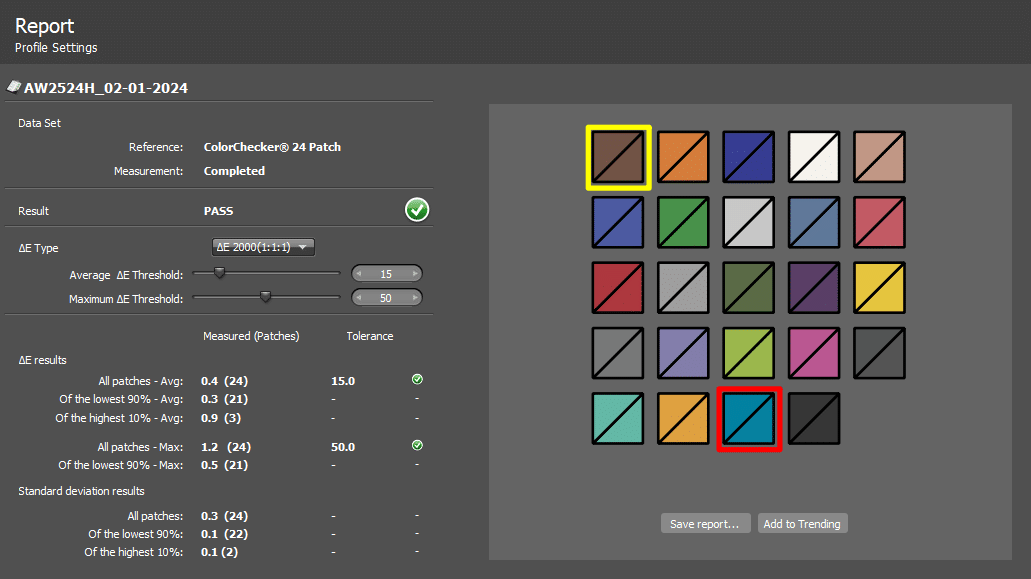Open the ΔE 2000(1:1:1) type dropdown

264,247
